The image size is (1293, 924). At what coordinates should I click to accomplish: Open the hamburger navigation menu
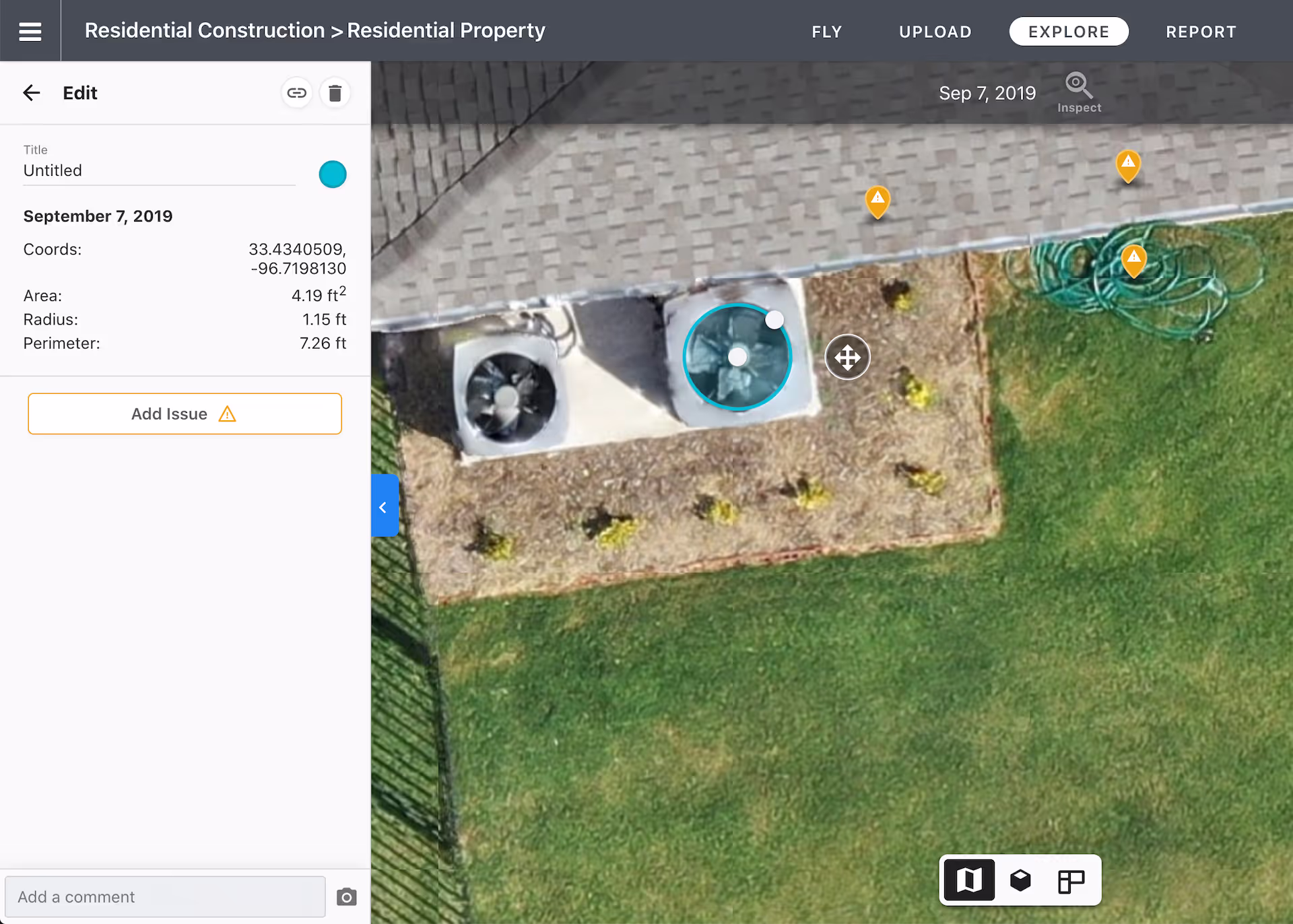pos(30,30)
